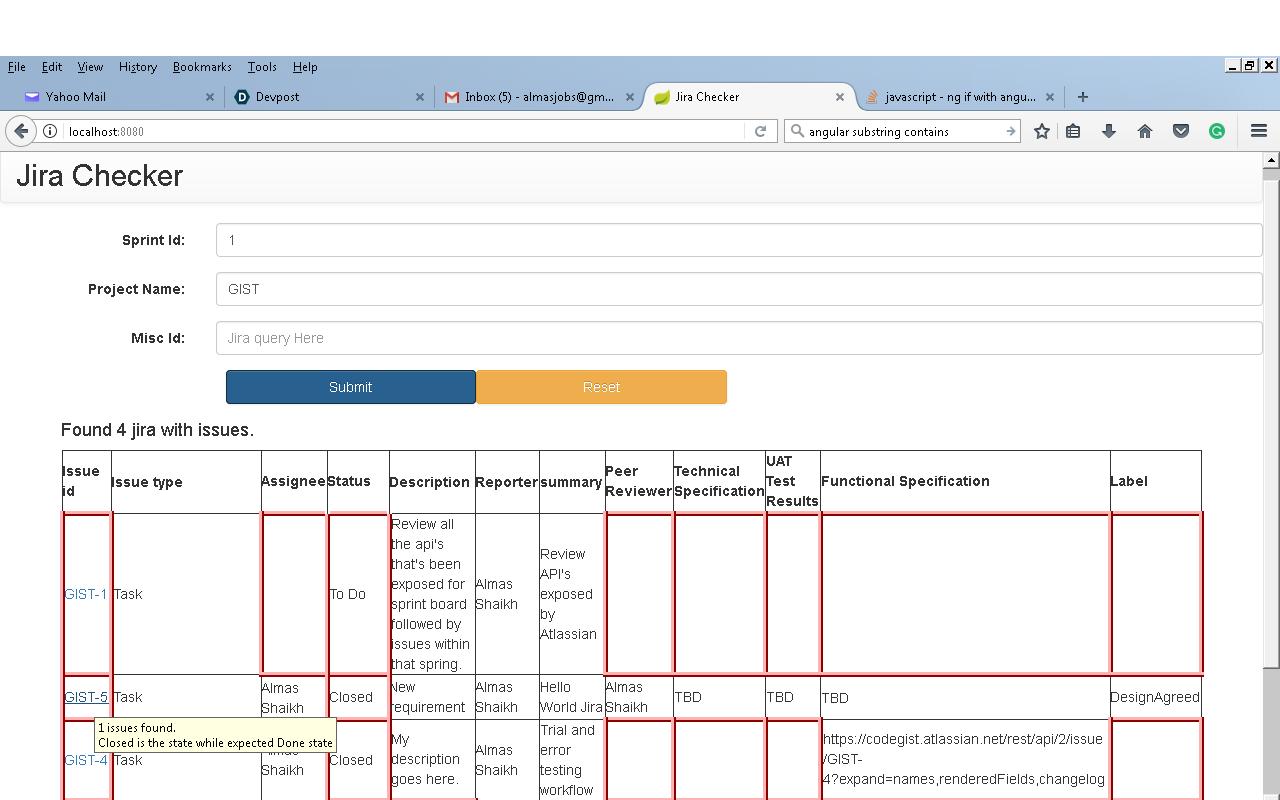This screenshot has height=800, width=1280.
Task: Click the 'Hello World Jira' summary cell
Action: pyautogui.click(x=571, y=697)
